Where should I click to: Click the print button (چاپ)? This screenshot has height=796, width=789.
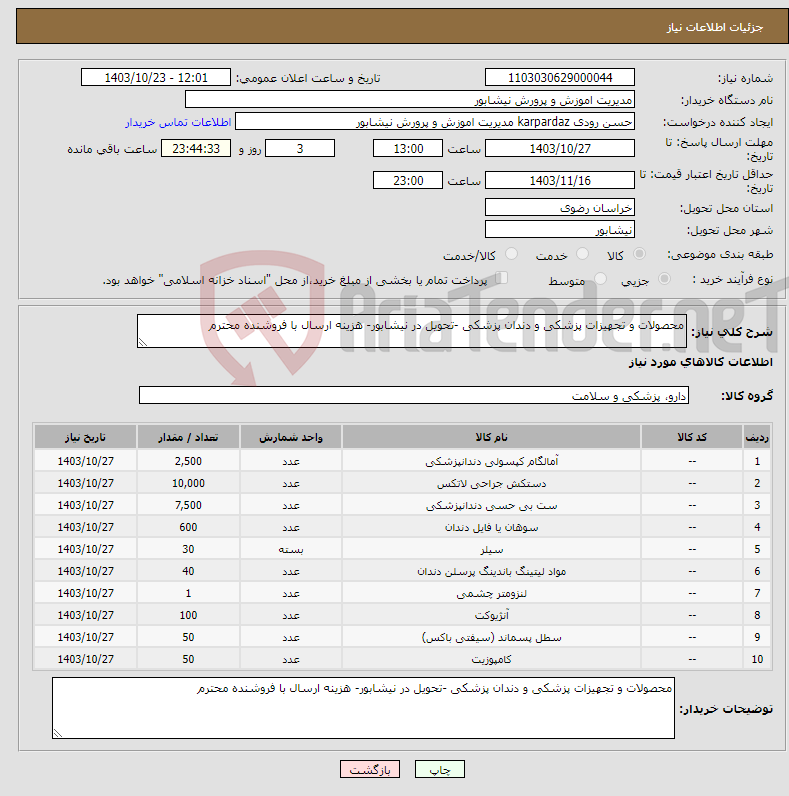point(439,769)
